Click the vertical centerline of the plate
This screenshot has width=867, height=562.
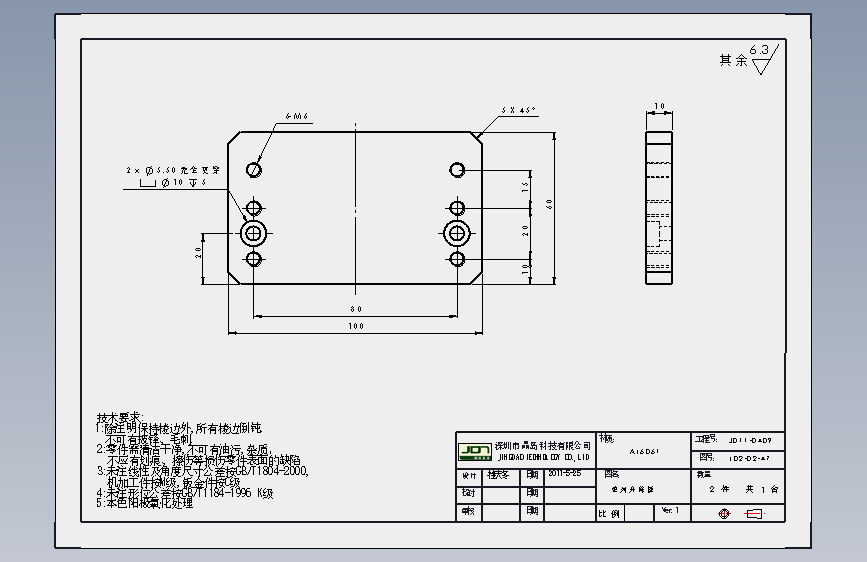pos(355,209)
